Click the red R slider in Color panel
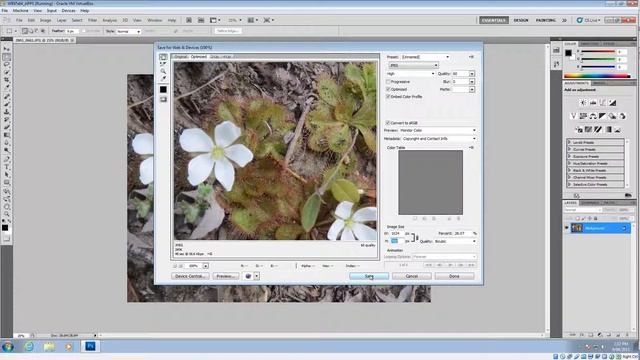 [598, 52]
